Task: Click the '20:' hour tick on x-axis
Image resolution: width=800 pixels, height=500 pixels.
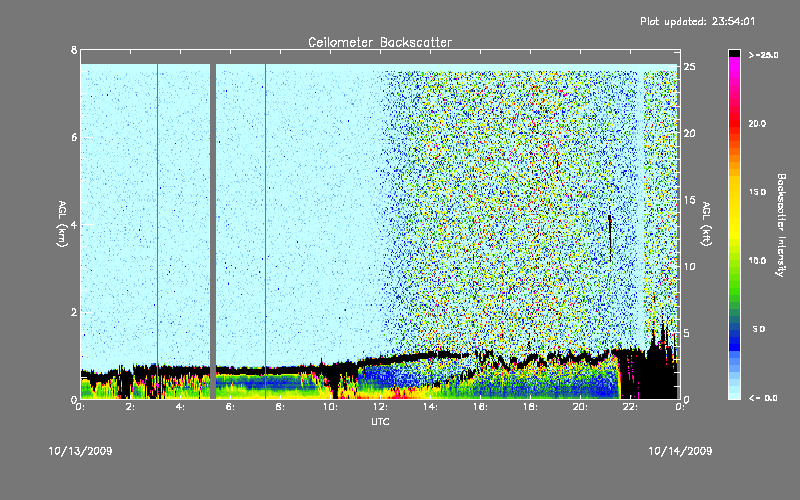Action: [580, 407]
